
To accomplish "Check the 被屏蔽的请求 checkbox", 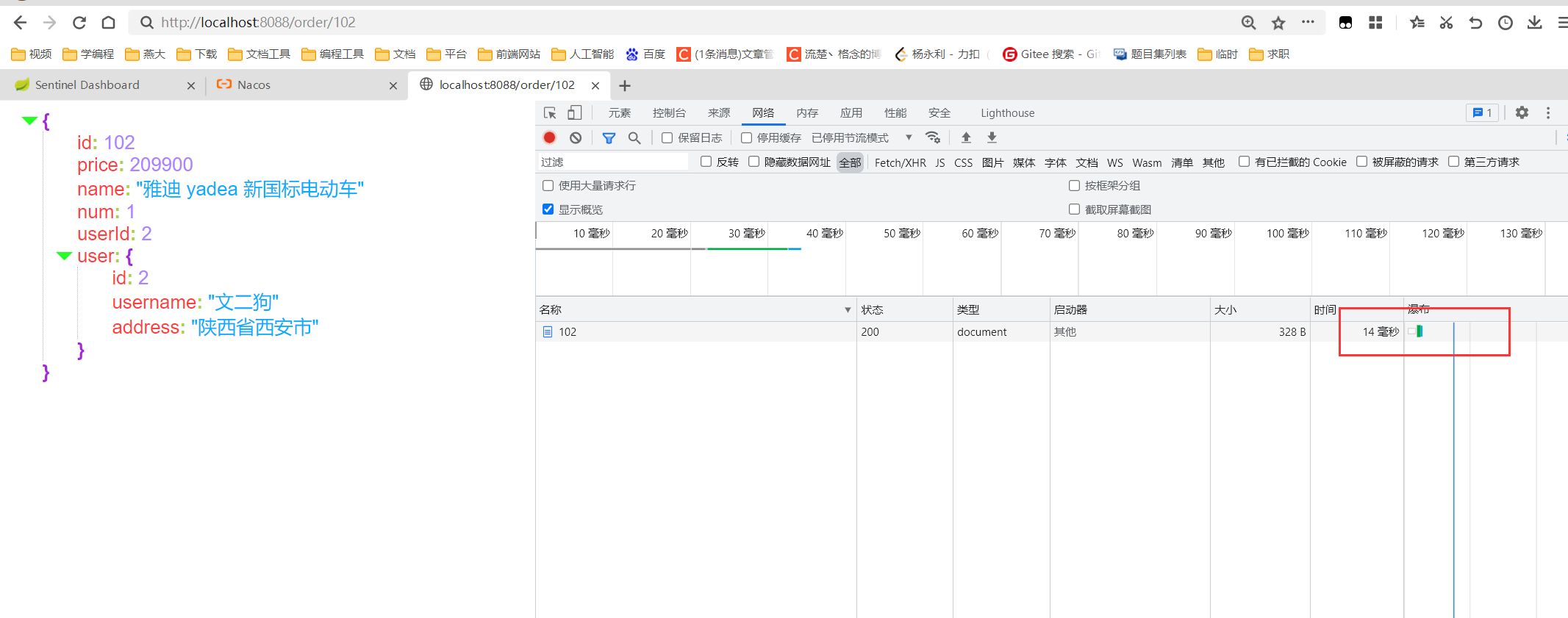I will coord(1361,162).
